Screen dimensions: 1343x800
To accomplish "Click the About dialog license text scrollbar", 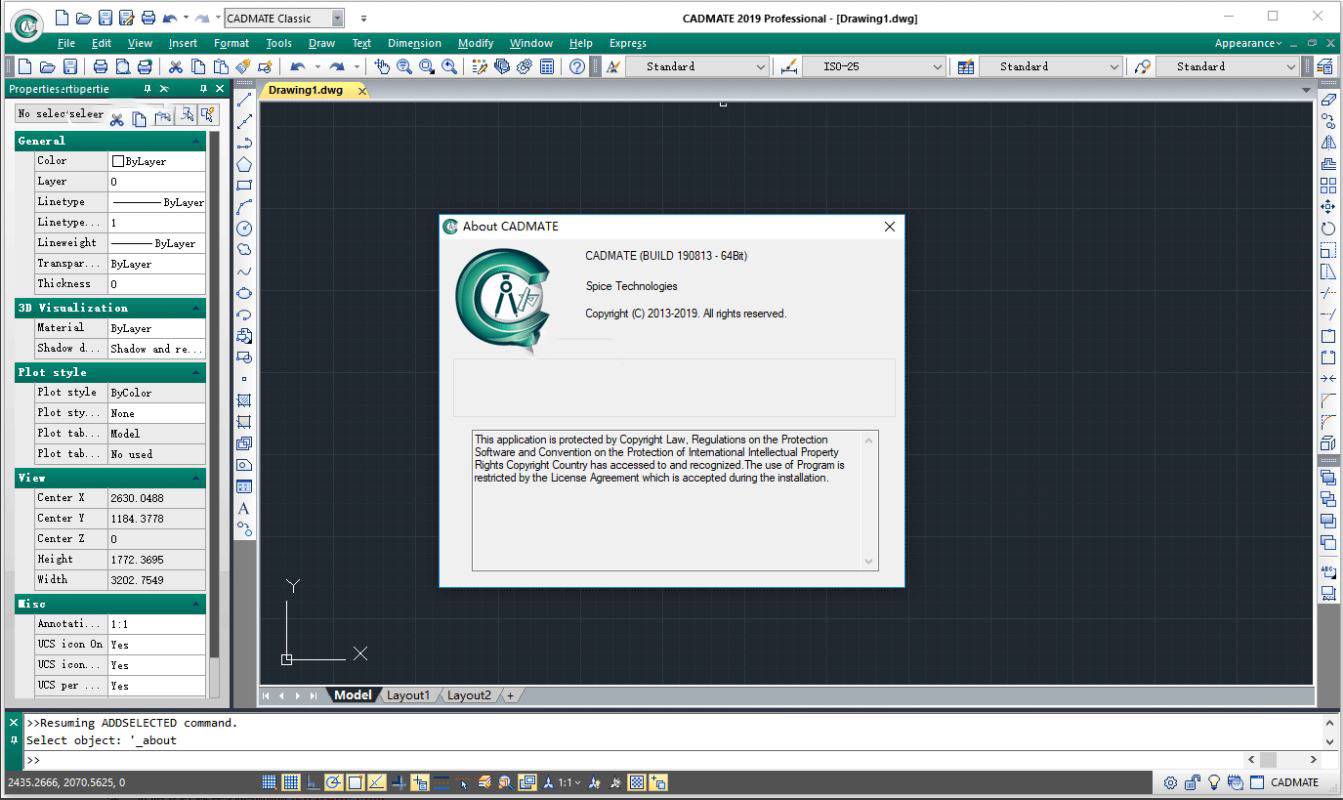I will pyautogui.click(x=869, y=501).
